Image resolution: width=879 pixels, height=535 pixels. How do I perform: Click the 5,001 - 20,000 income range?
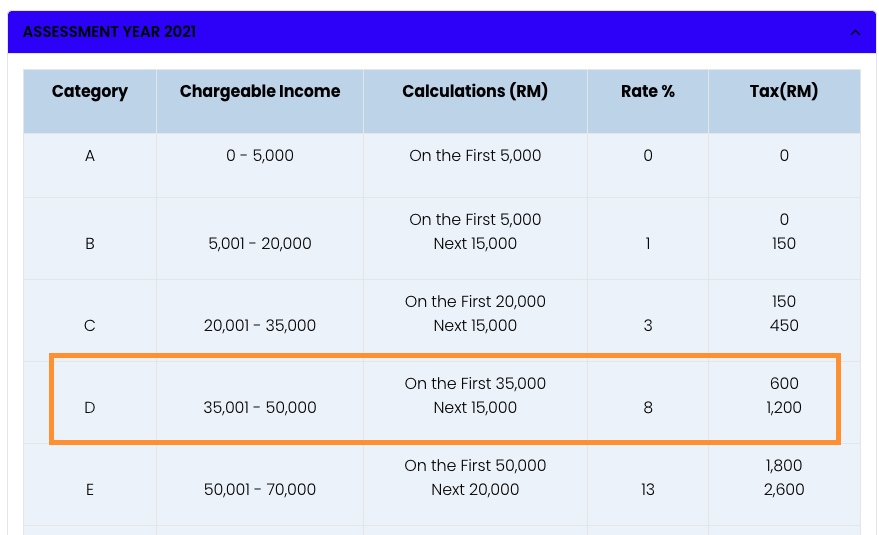pyautogui.click(x=260, y=243)
